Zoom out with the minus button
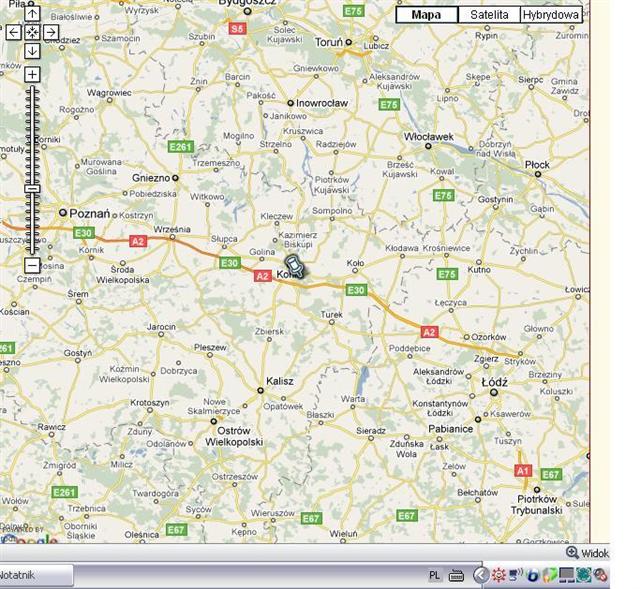This screenshot has height=589, width=640. click(x=32, y=265)
